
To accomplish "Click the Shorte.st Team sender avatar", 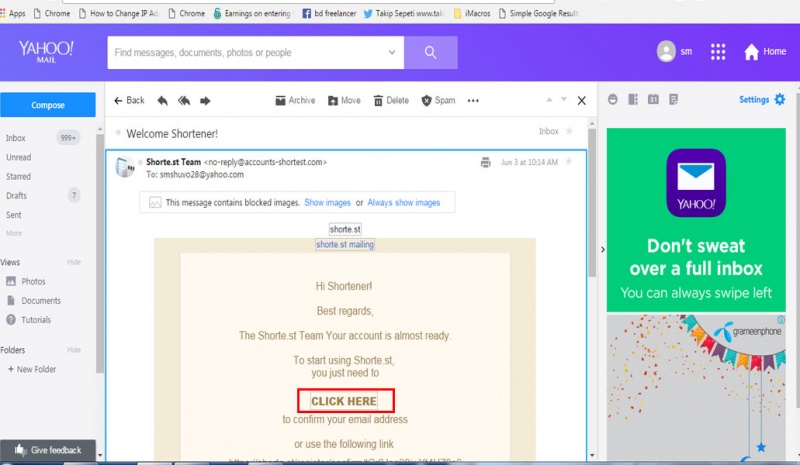I will tap(125, 167).
